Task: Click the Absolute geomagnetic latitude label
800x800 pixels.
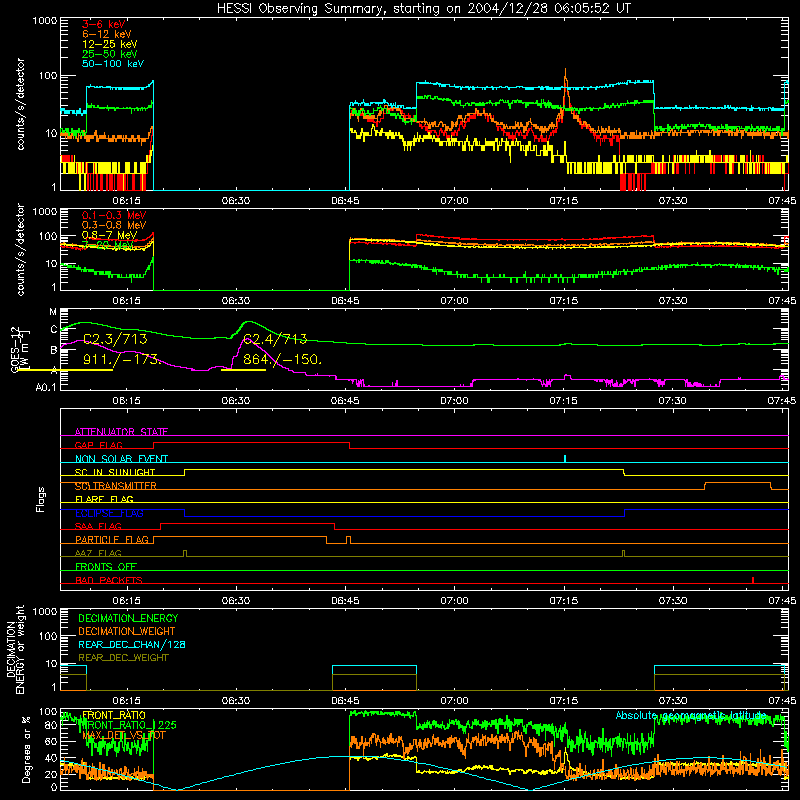Action: (691, 715)
